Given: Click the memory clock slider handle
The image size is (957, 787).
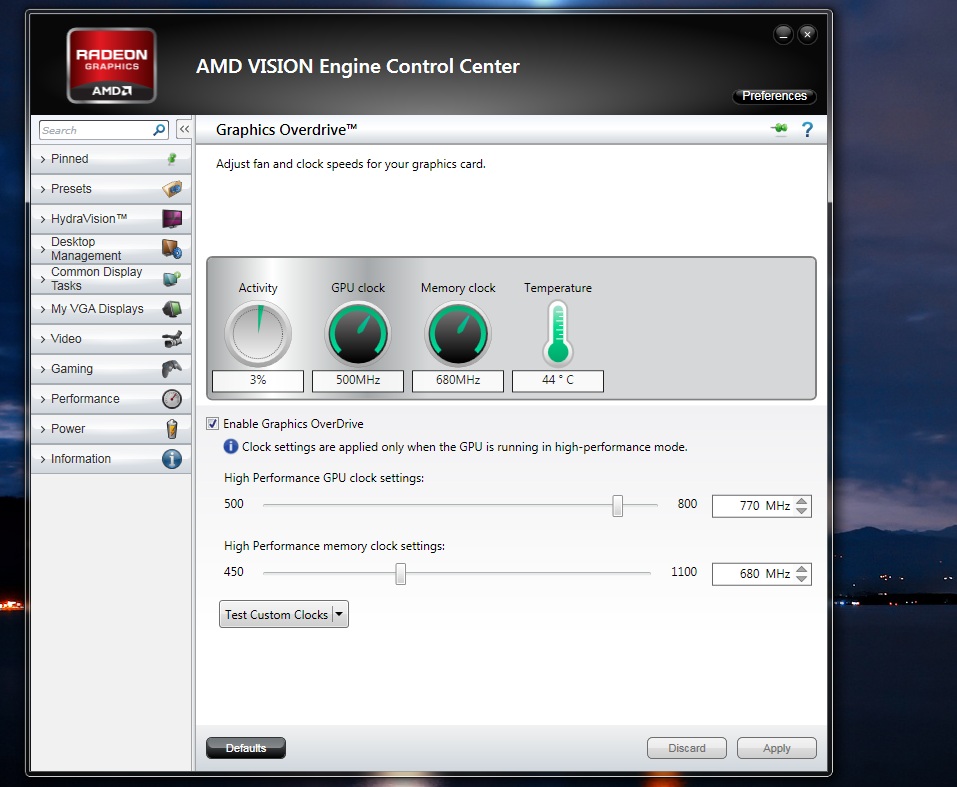Looking at the screenshot, I should 400,573.
